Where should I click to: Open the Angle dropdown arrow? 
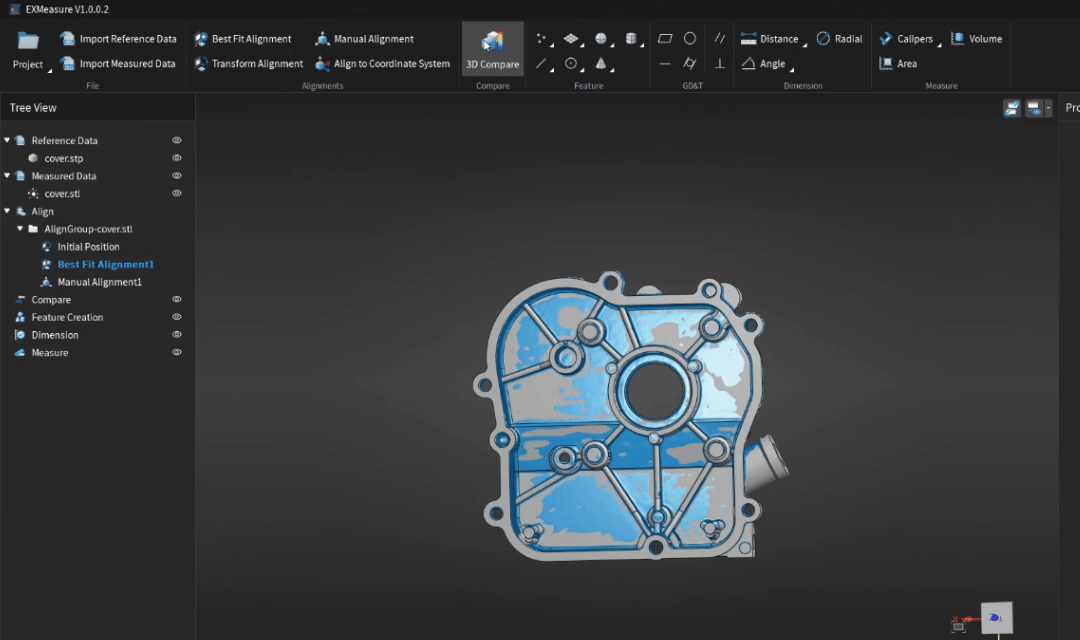(x=792, y=70)
